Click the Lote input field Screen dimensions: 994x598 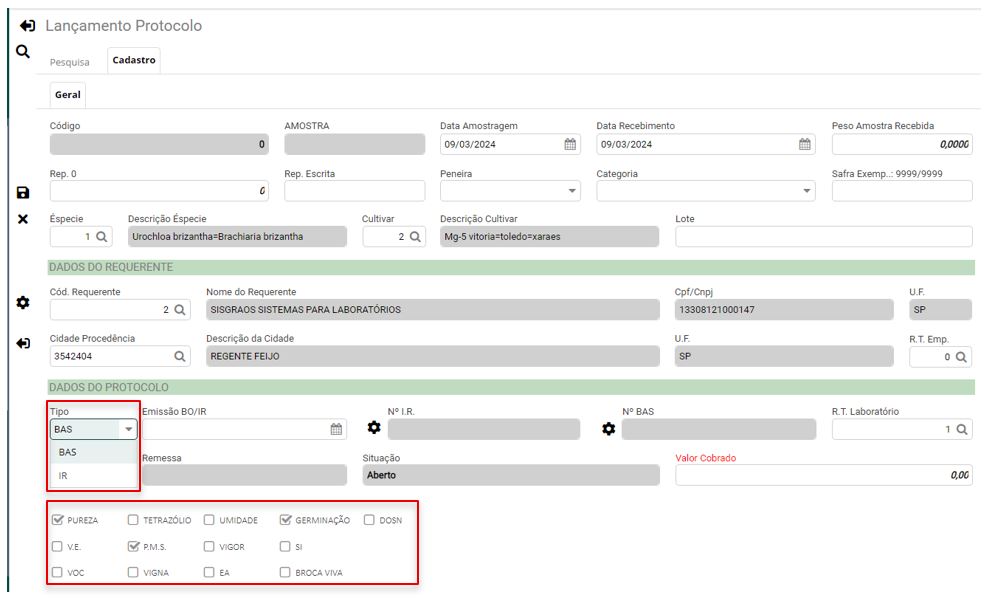823,237
